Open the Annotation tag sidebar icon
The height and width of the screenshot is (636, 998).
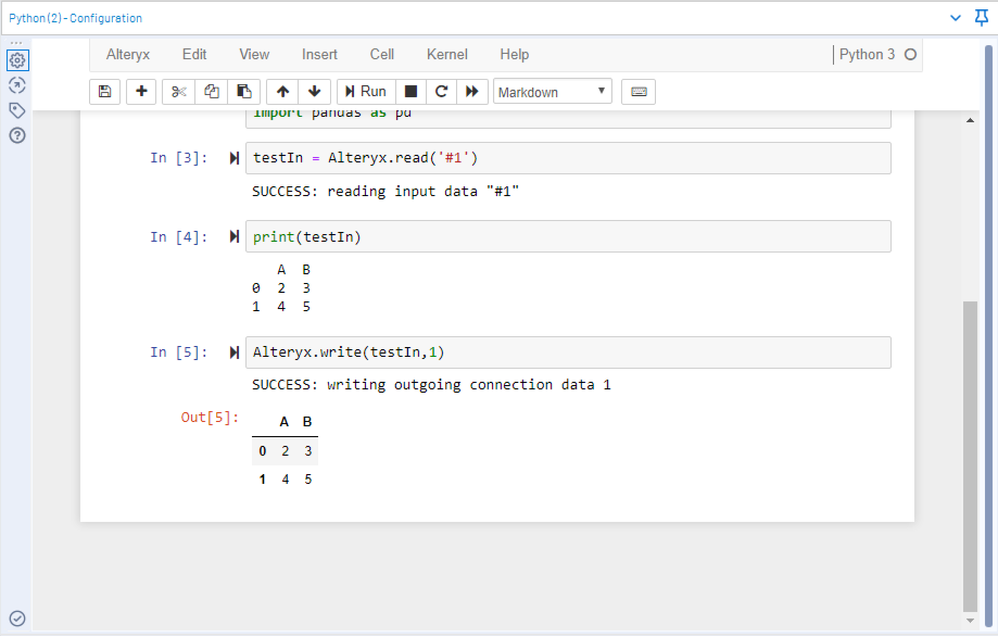pyautogui.click(x=17, y=110)
